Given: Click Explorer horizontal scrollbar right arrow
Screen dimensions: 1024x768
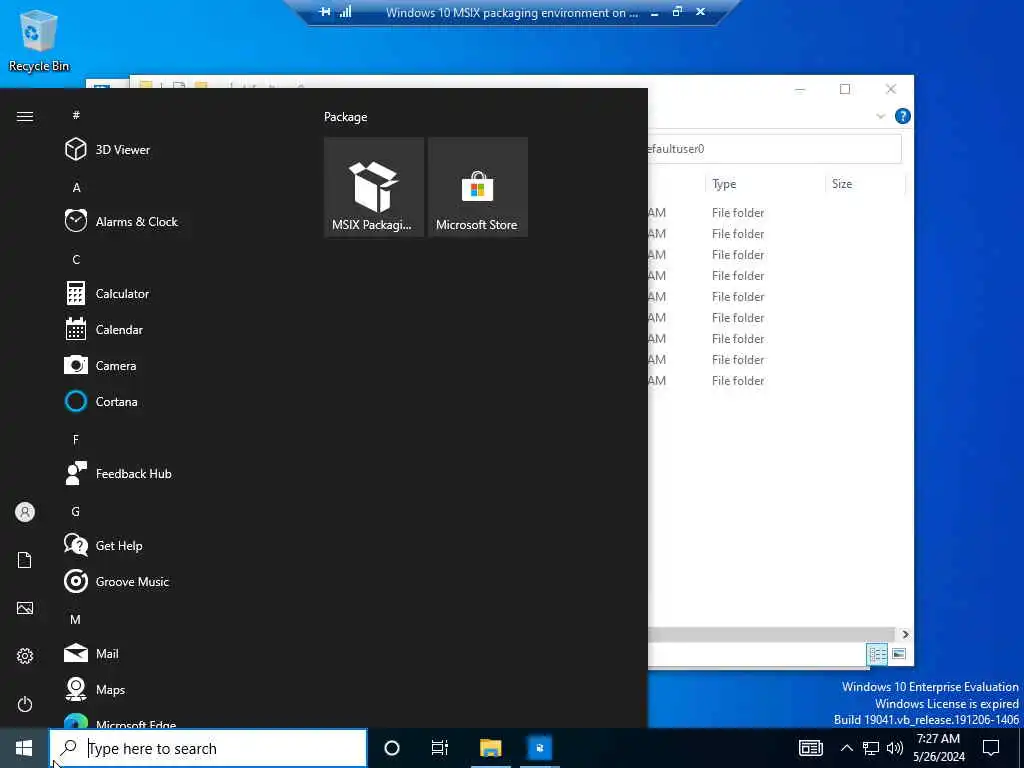Looking at the screenshot, I should [905, 634].
